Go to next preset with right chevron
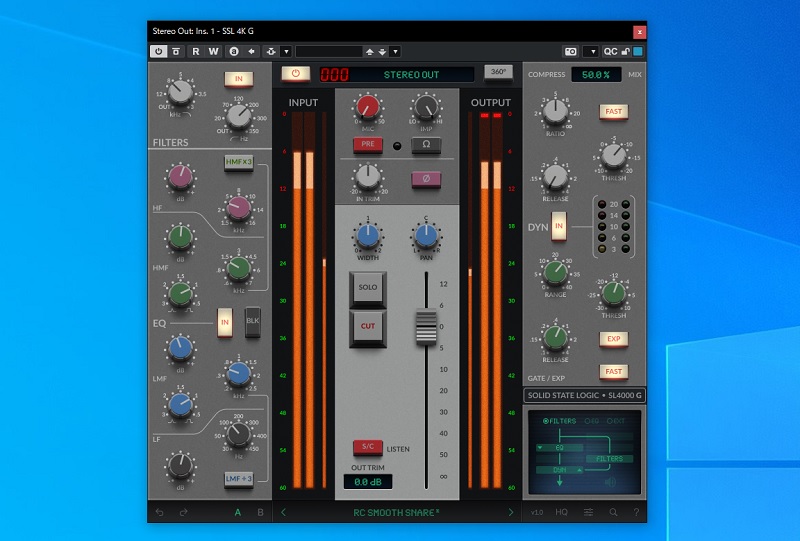Viewport: 800px width, 541px height. pos(510,512)
